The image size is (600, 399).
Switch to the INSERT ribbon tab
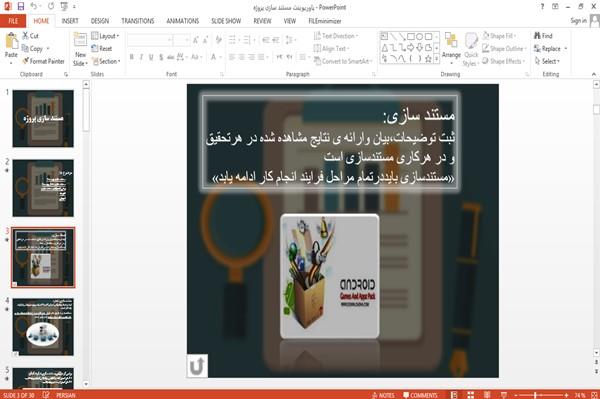tap(70, 21)
